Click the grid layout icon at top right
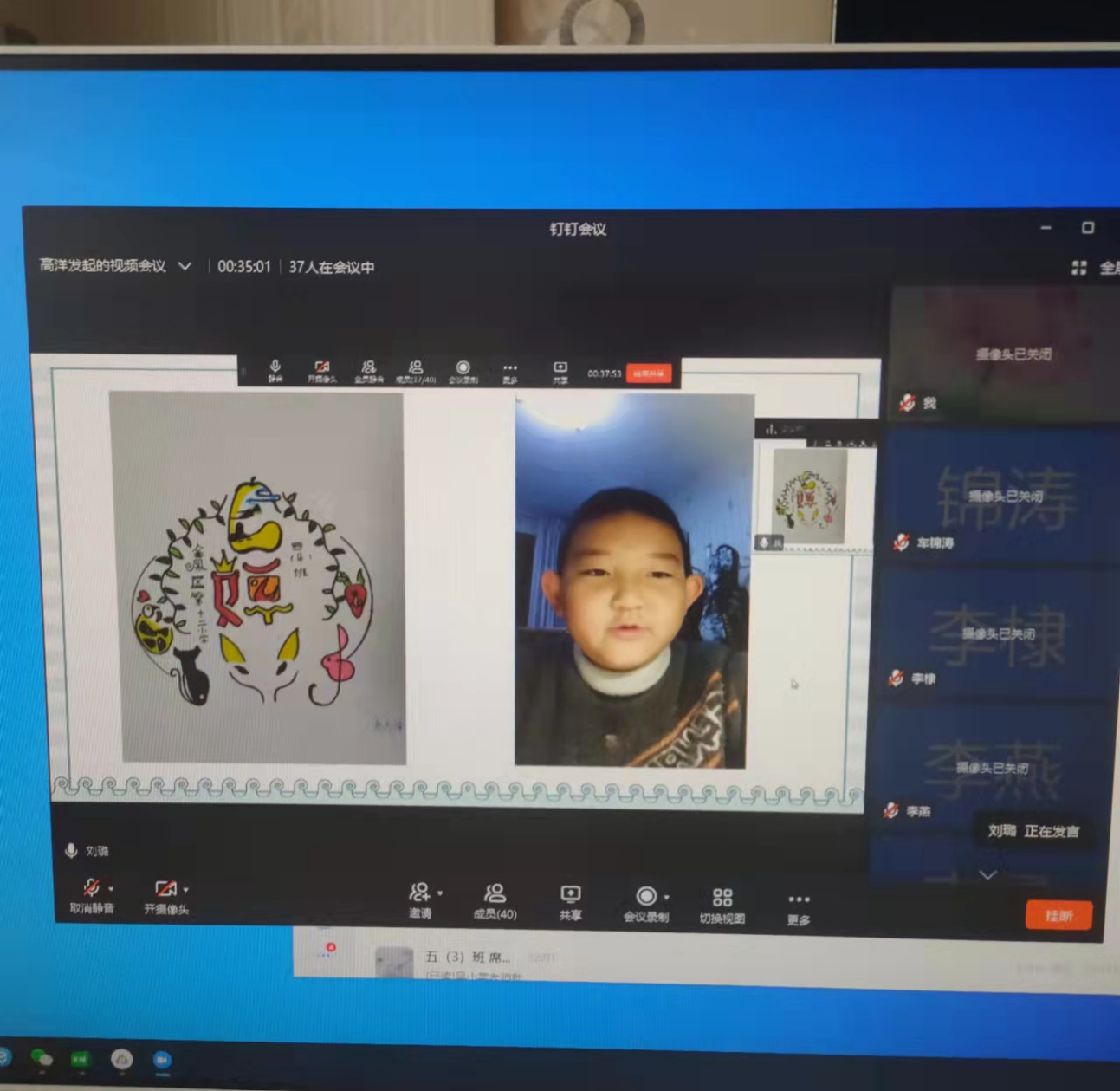 click(x=1078, y=268)
